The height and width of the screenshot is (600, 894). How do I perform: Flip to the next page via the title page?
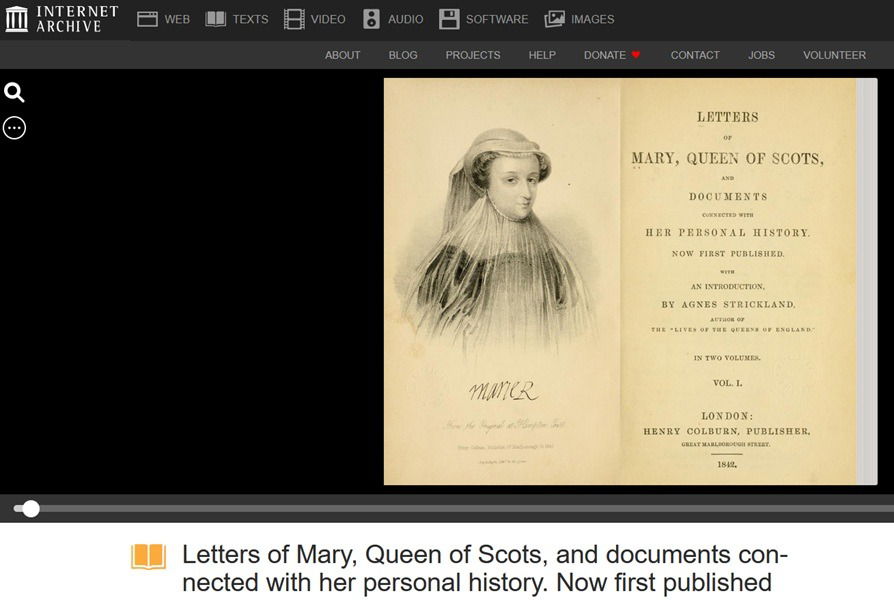coord(738,282)
